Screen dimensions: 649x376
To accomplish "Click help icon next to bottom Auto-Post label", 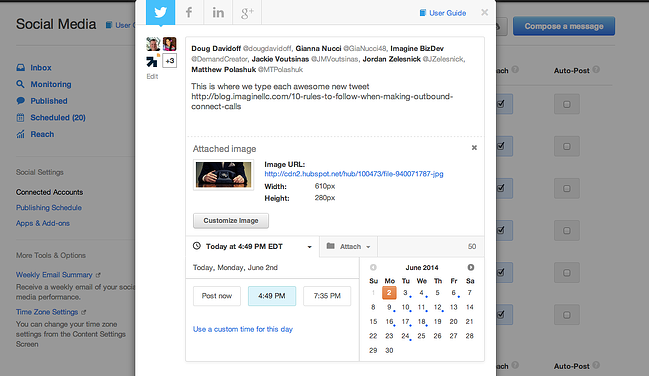I will 596,365.
